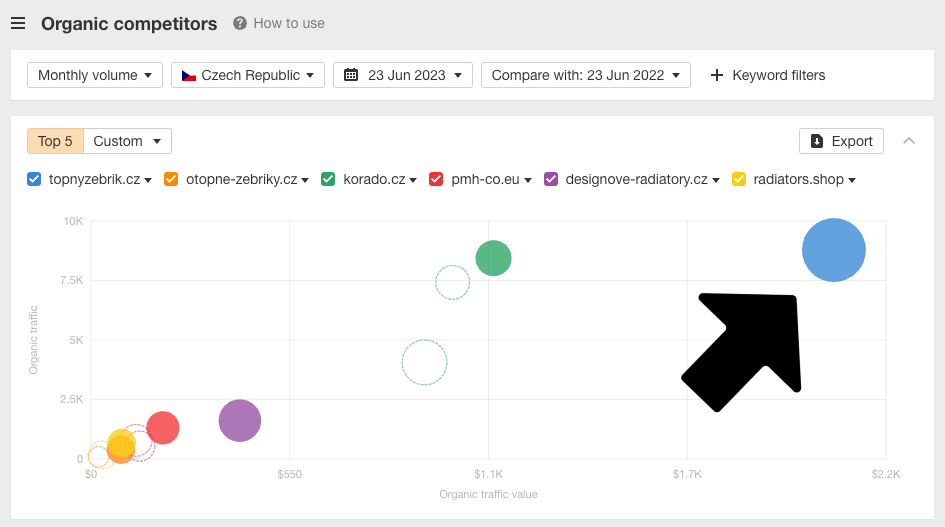Click the $1.7K axis tick label
Image resolution: width=945 pixels, height=527 pixels.
pyautogui.click(x=687, y=475)
